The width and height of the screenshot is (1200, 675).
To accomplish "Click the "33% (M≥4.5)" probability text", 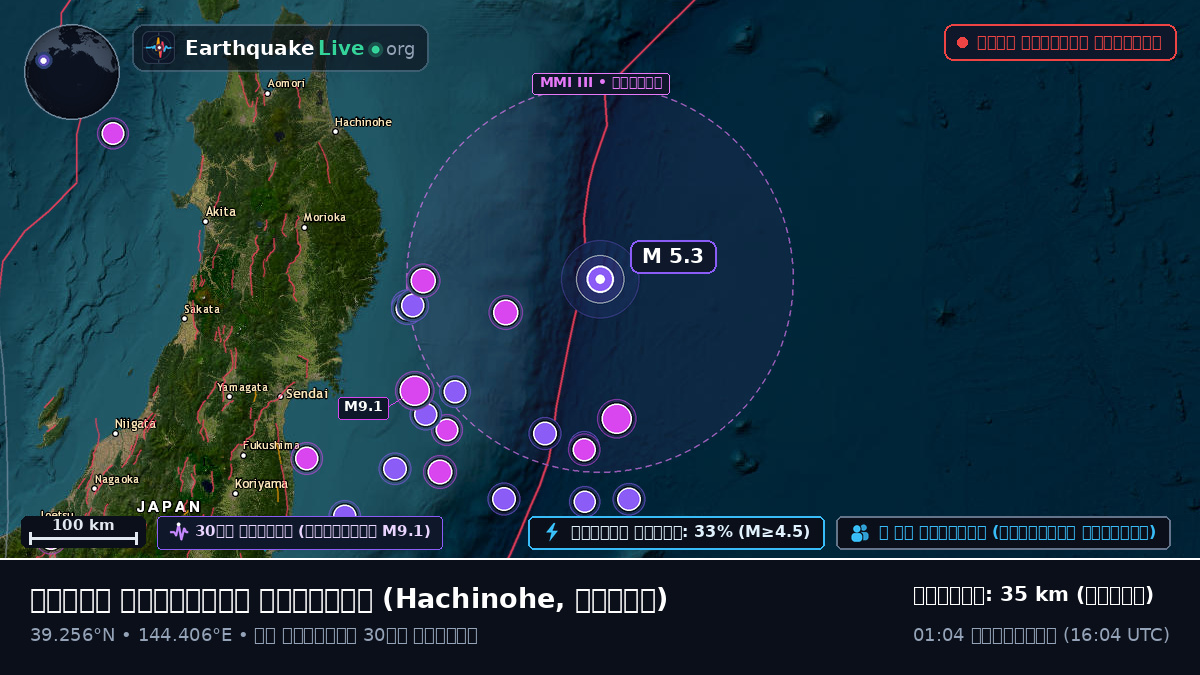I will (752, 532).
